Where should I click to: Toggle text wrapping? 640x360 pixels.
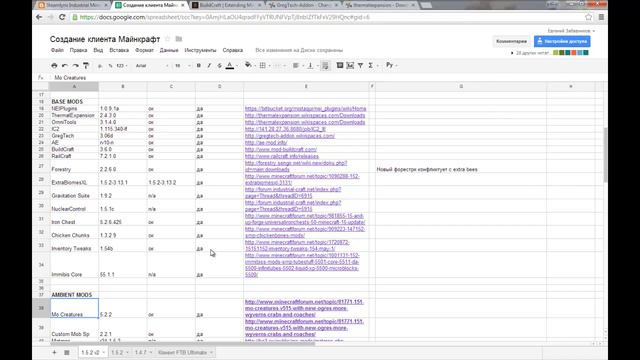325,65
